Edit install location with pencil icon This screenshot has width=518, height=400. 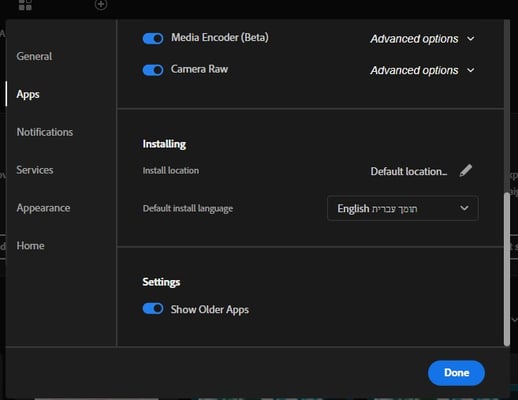click(x=466, y=171)
